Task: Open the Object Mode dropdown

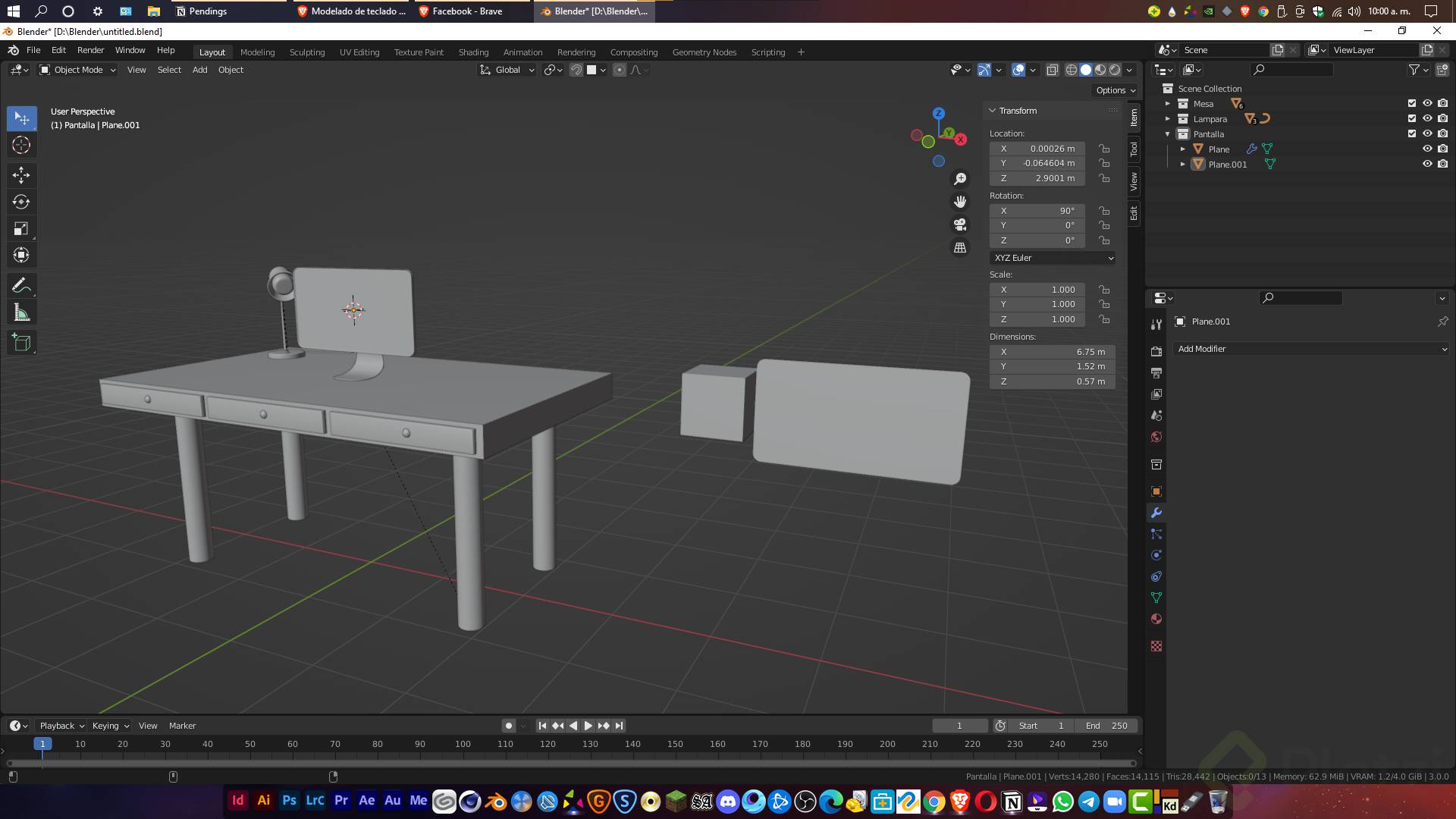Action: pos(77,70)
